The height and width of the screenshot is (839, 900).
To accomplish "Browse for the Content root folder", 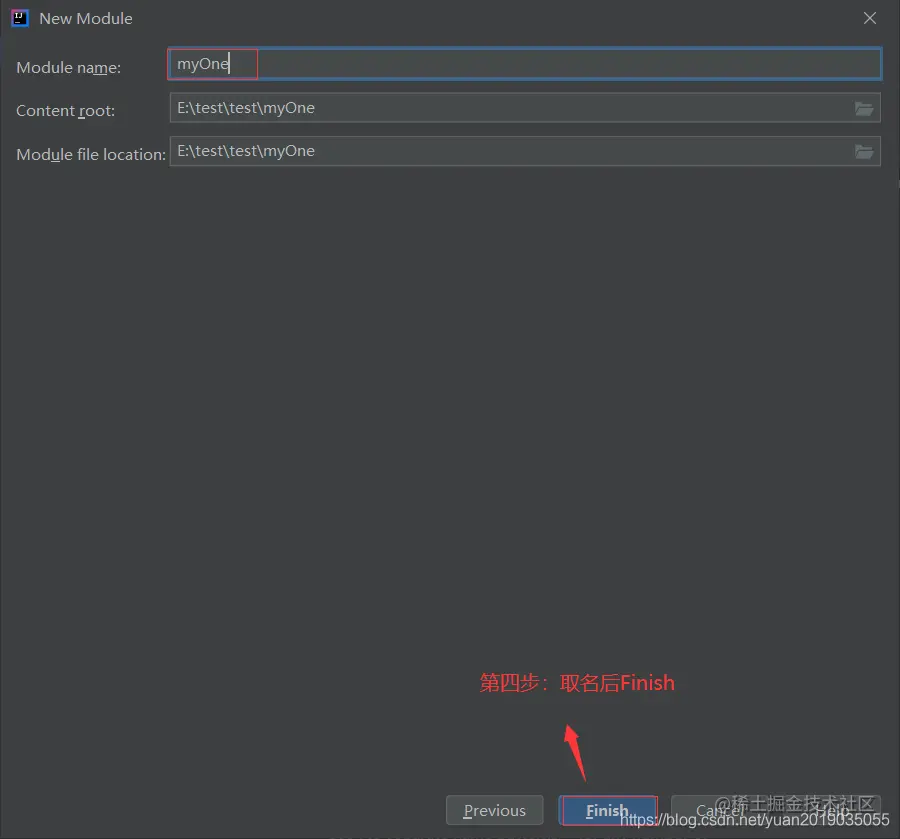I will 864,108.
